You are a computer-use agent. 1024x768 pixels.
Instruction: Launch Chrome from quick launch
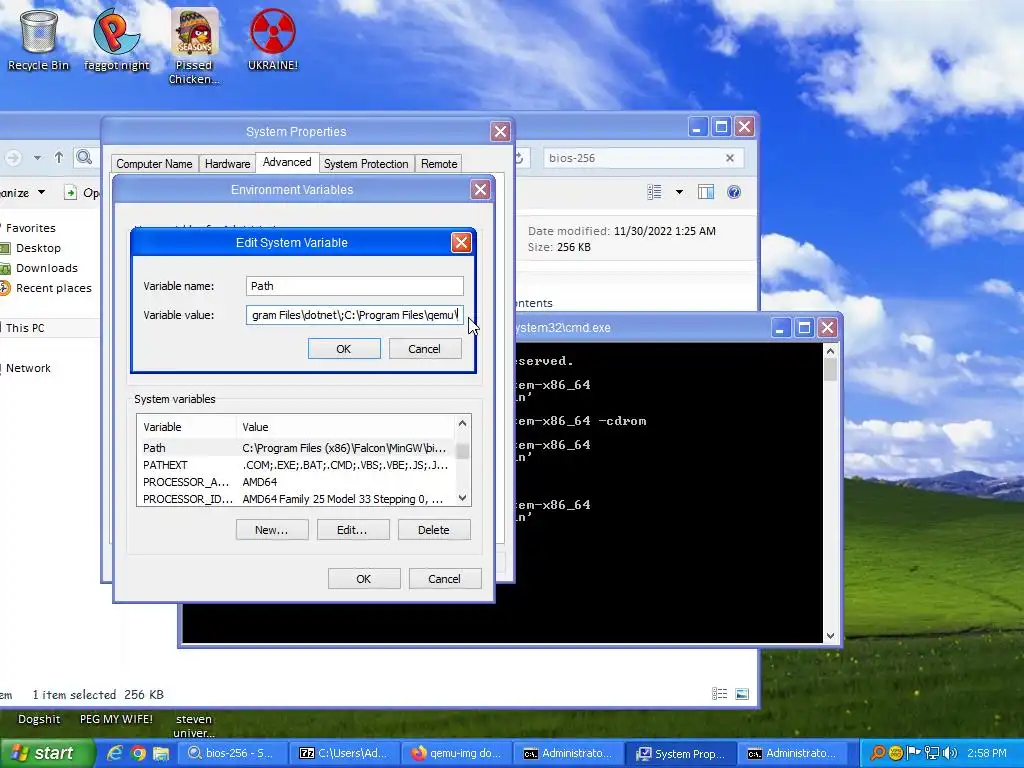(x=138, y=753)
